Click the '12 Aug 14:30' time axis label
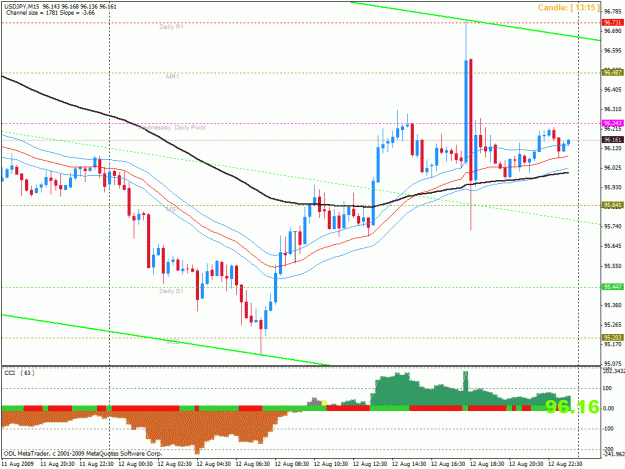 click(409, 464)
